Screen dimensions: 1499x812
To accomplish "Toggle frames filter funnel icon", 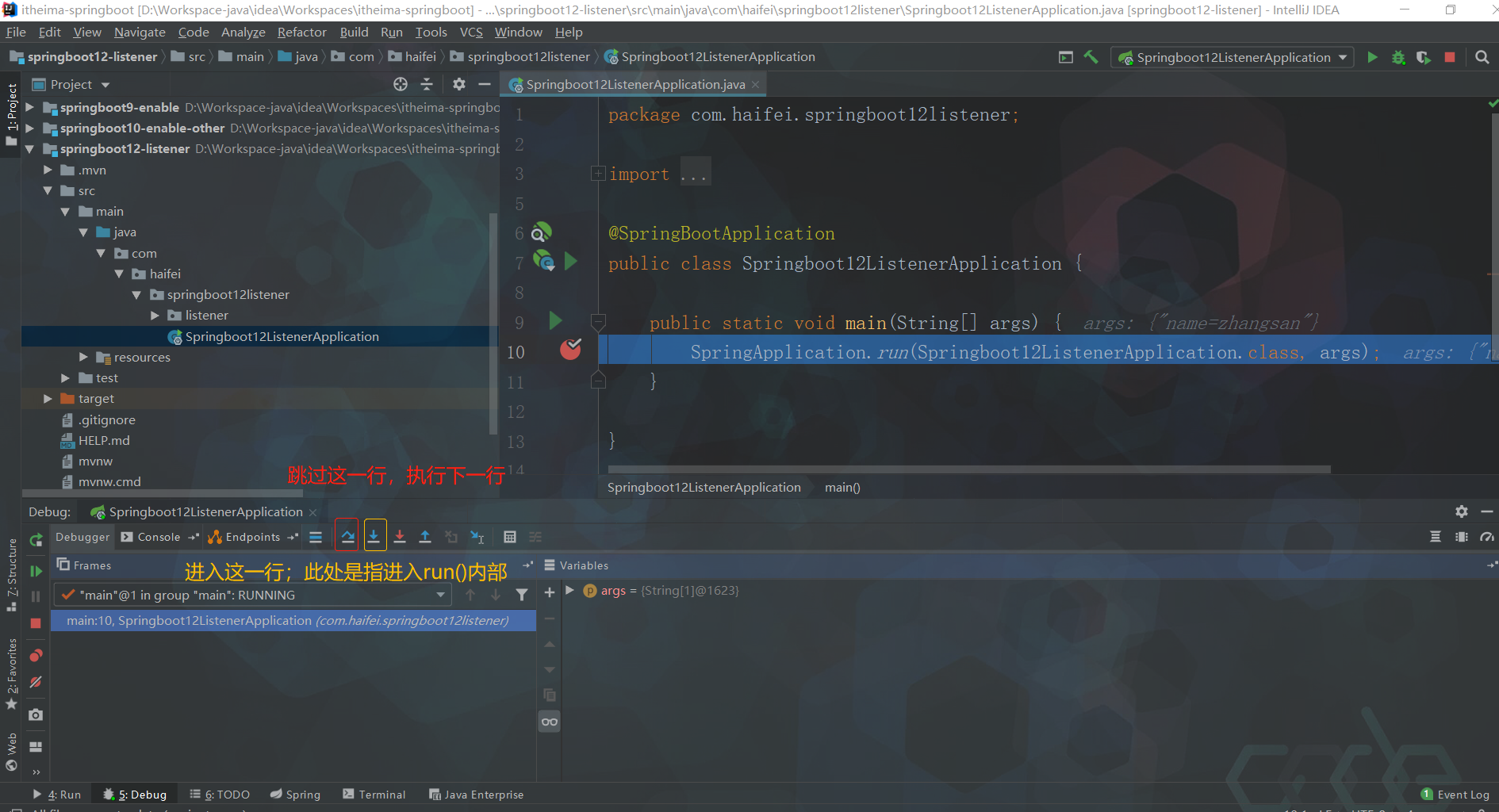I will pos(522,595).
